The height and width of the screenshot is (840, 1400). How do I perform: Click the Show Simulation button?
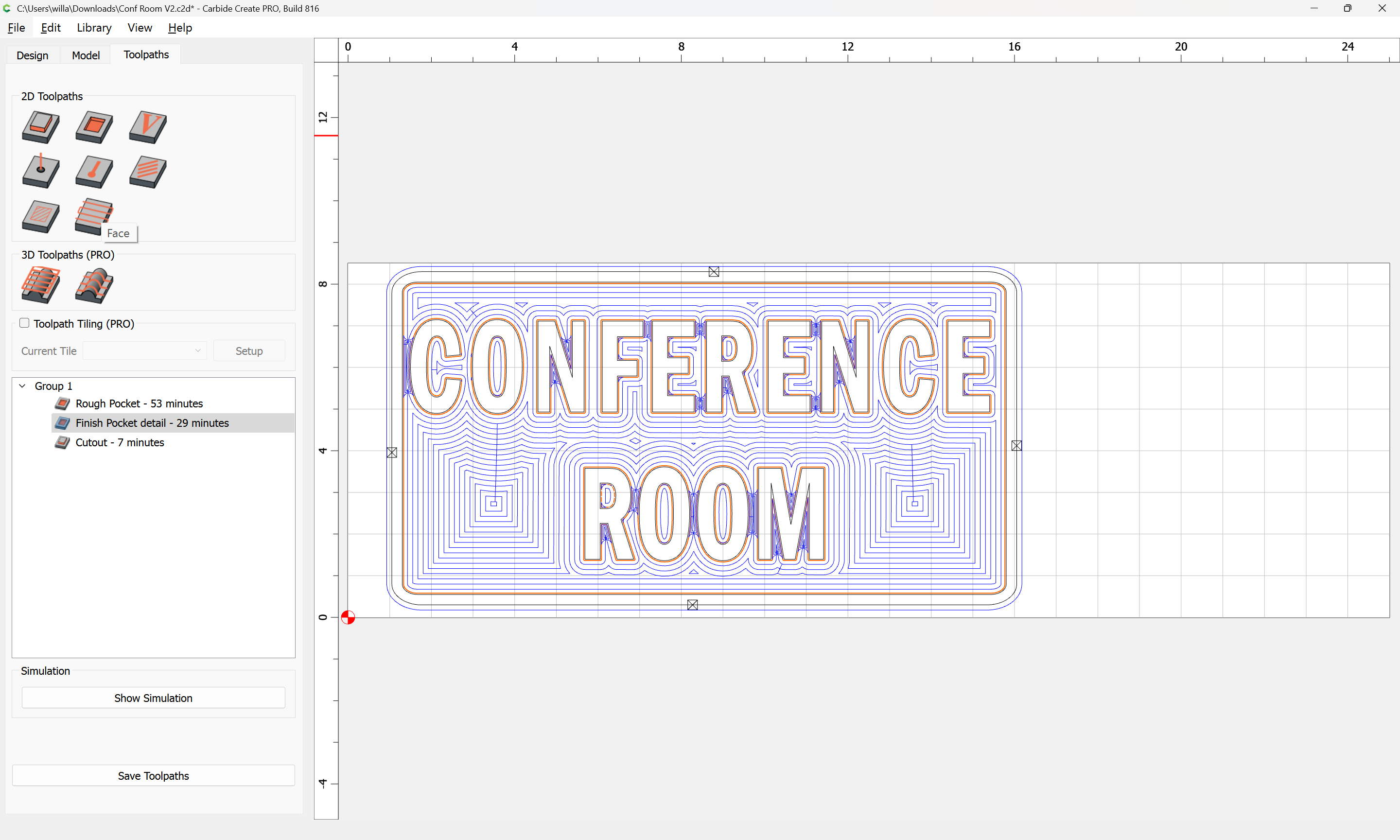pos(153,698)
